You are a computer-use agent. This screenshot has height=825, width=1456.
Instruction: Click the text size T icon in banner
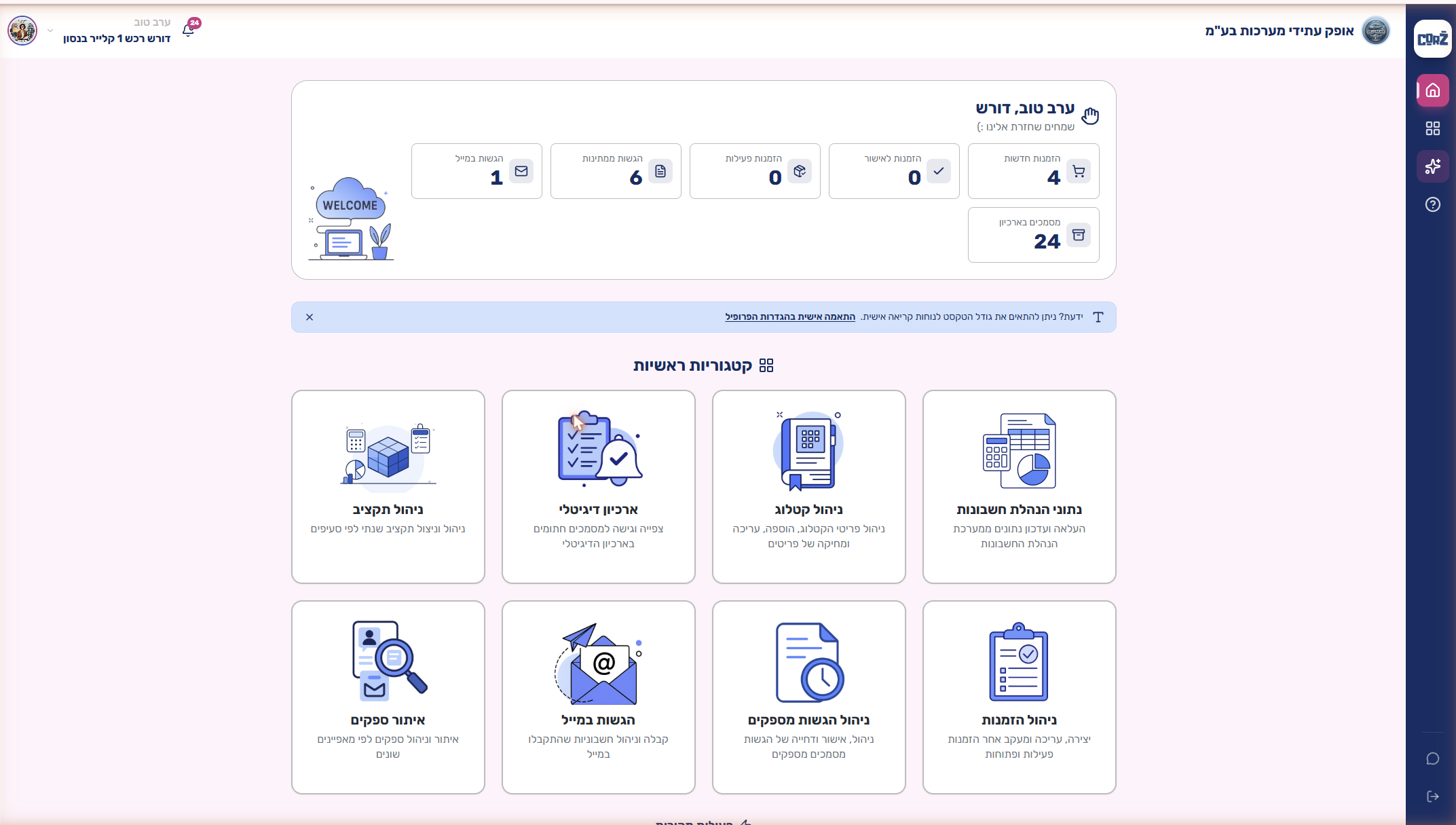(1098, 317)
